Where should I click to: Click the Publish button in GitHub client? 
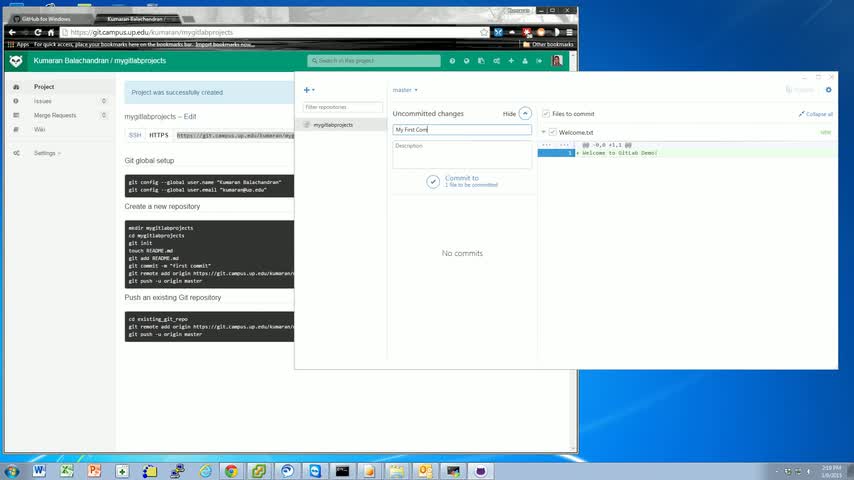[800, 90]
